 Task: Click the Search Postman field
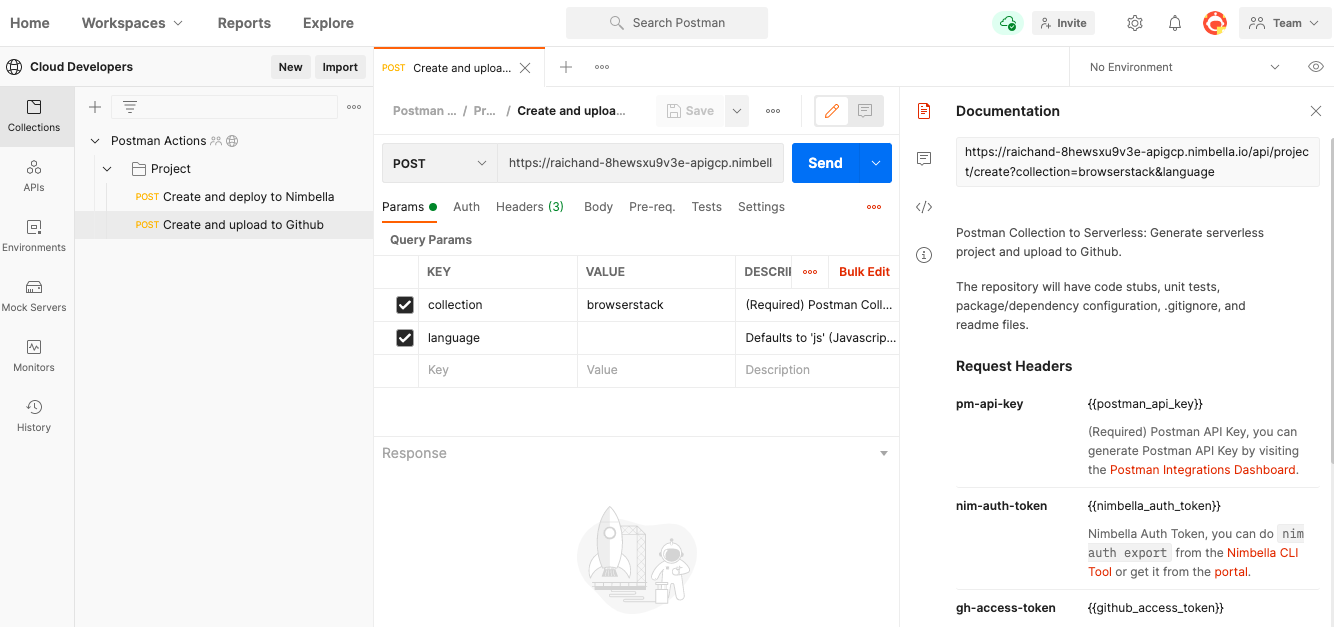point(667,23)
